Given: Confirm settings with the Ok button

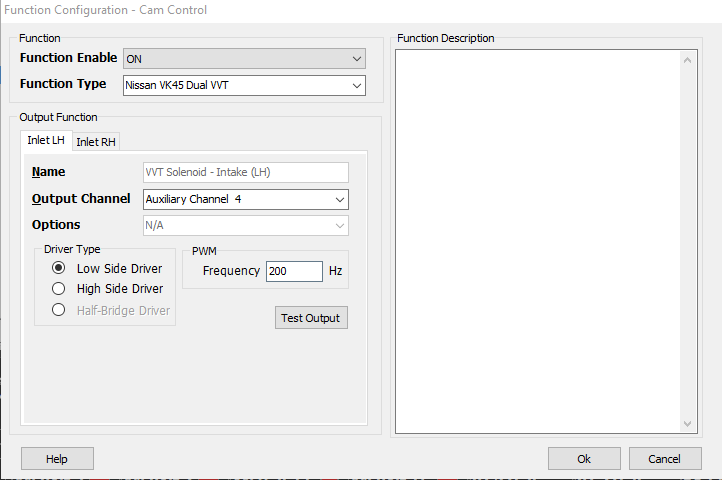Looking at the screenshot, I should pos(584,459).
